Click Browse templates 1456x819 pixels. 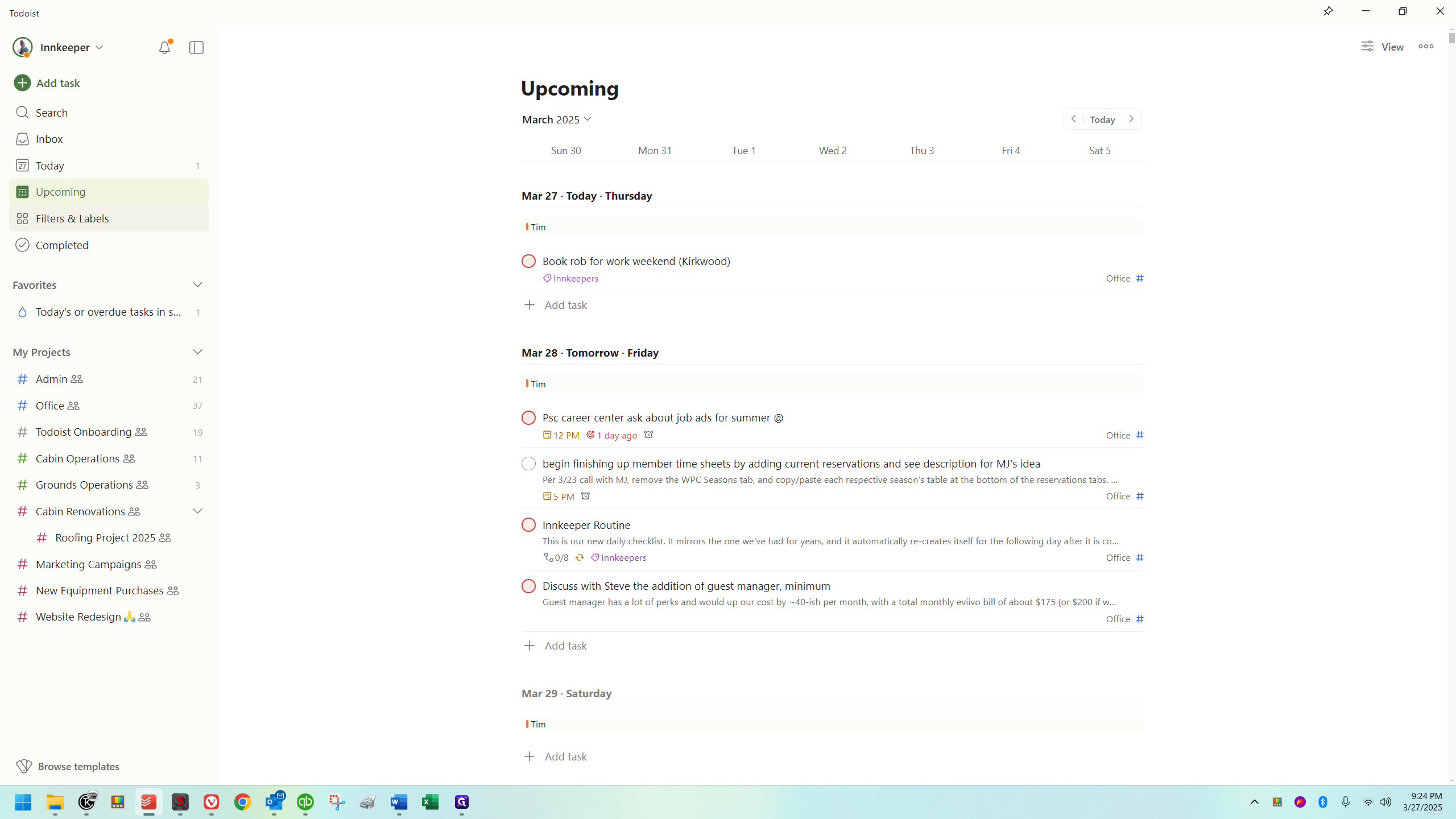click(68, 766)
